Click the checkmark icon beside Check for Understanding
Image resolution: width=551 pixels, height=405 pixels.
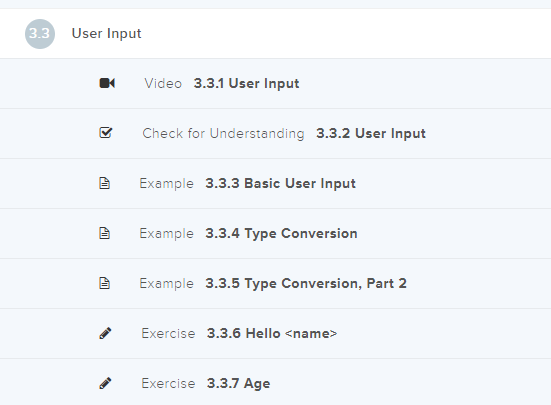pos(105,133)
